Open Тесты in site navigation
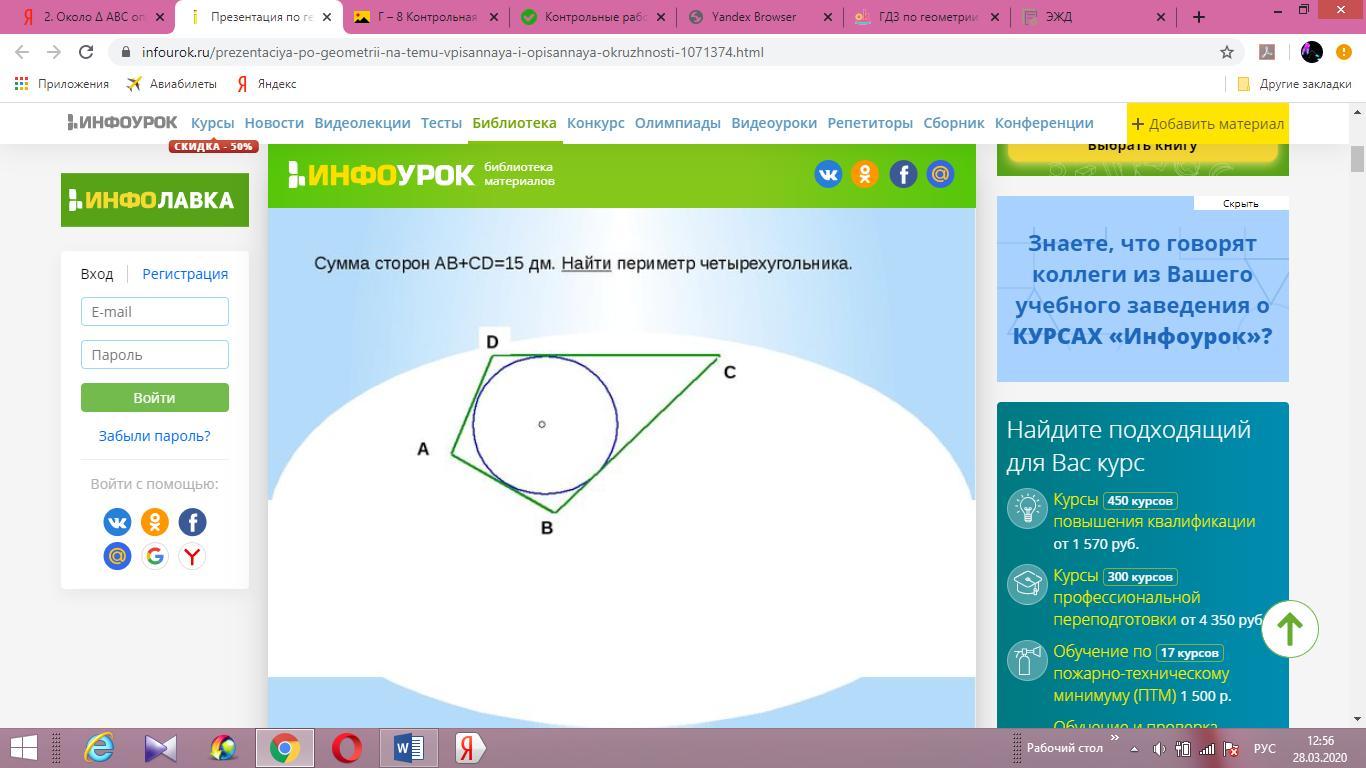The height and width of the screenshot is (768, 1366). pyautogui.click(x=441, y=123)
